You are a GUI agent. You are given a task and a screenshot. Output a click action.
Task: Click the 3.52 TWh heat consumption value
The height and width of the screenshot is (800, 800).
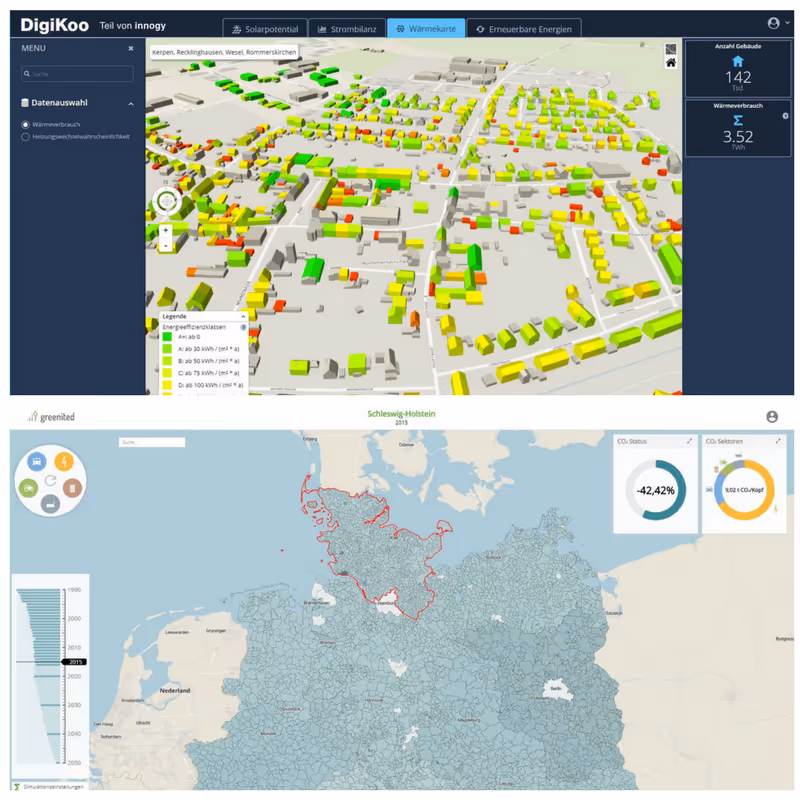(x=738, y=139)
